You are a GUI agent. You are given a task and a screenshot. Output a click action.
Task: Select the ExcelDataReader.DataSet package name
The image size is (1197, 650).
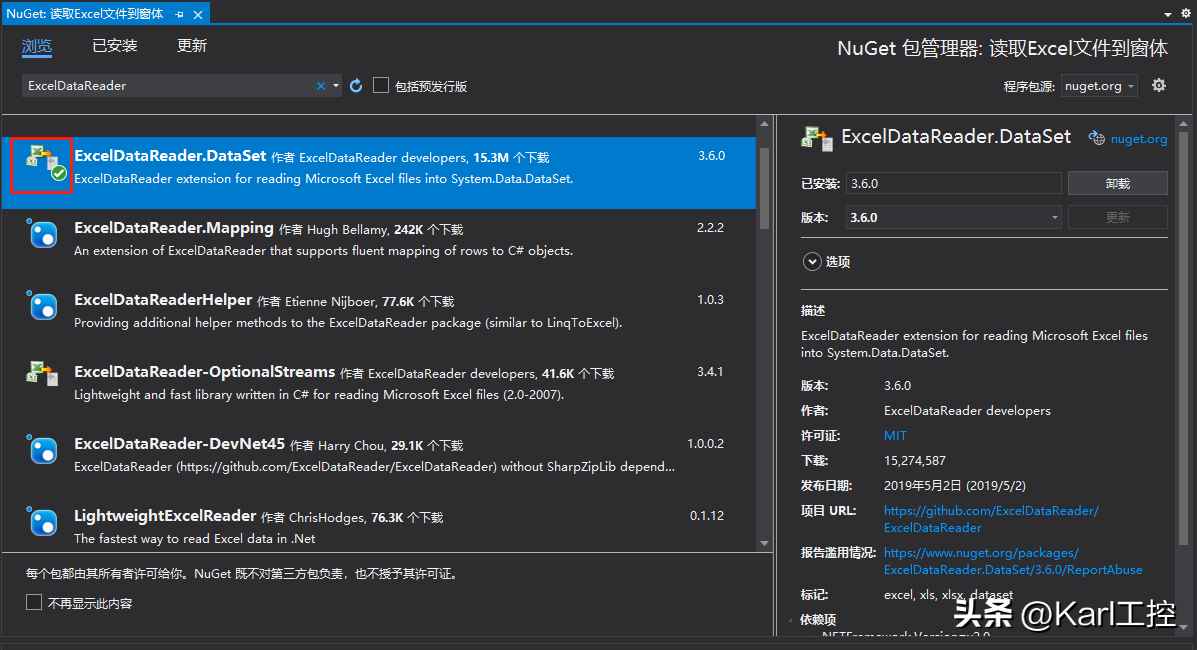click(170, 156)
